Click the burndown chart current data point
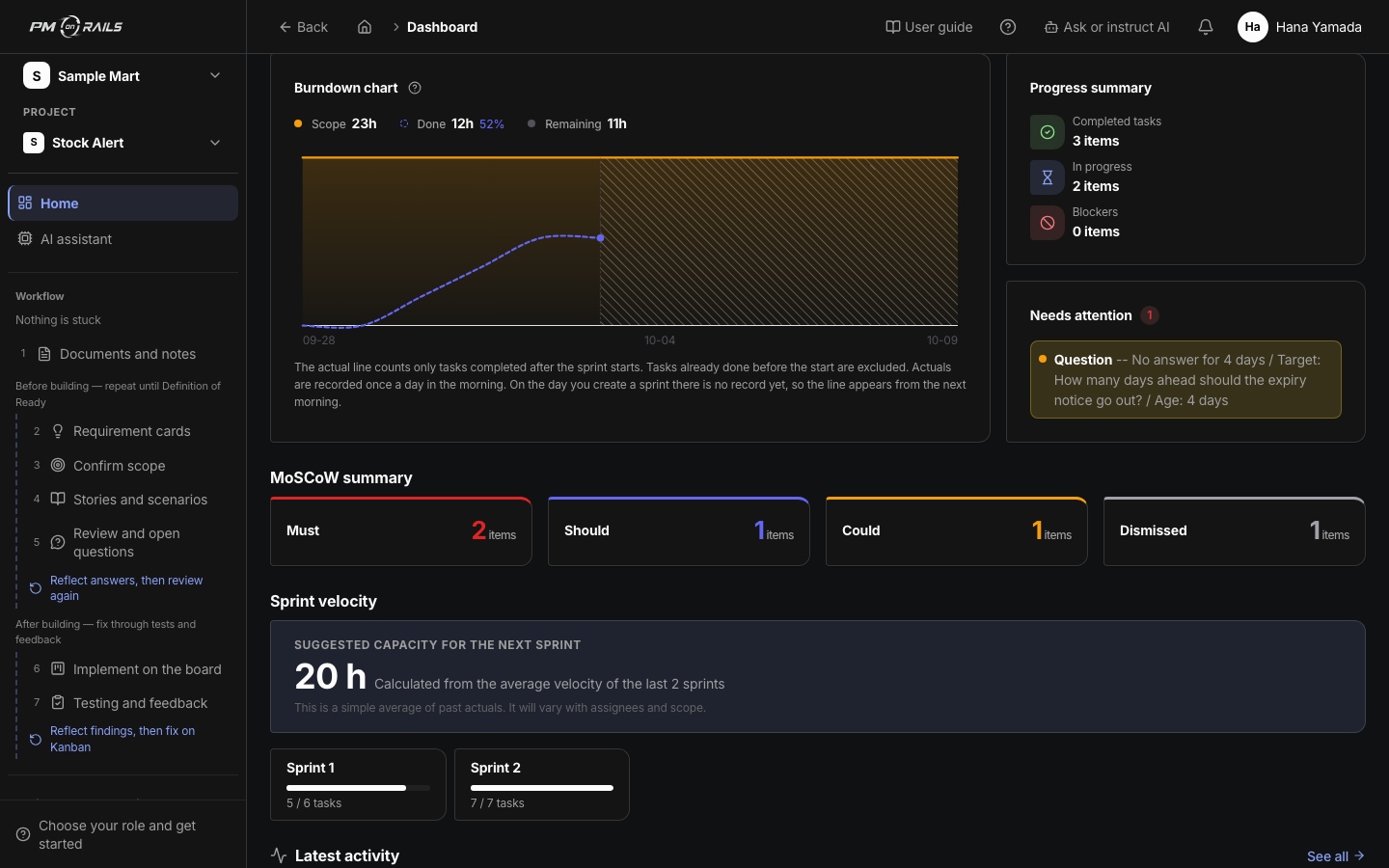Image resolution: width=1389 pixels, height=868 pixels. click(x=601, y=237)
